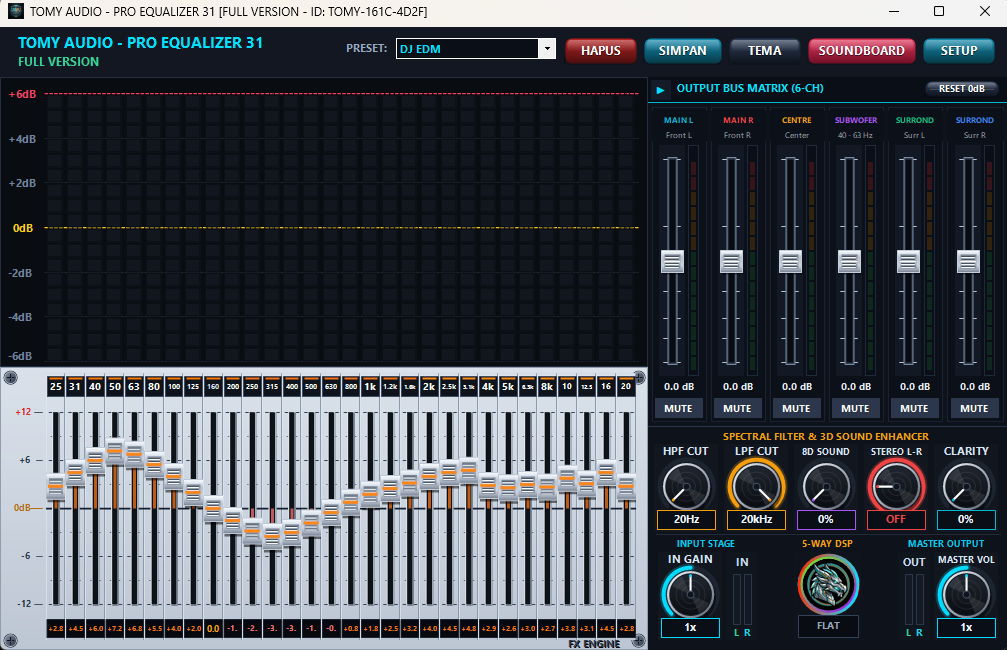Mute the MAIN L channel

[x=678, y=408]
